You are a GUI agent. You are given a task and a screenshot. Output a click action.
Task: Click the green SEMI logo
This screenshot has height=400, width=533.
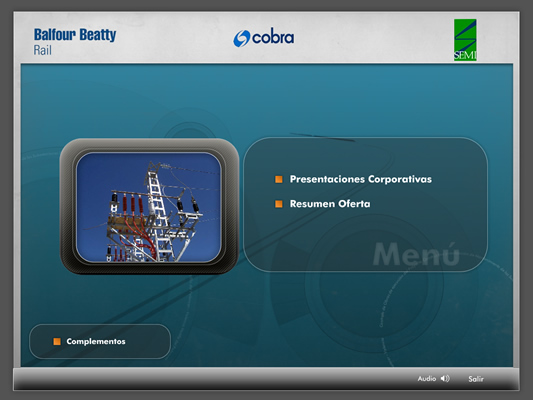465,40
